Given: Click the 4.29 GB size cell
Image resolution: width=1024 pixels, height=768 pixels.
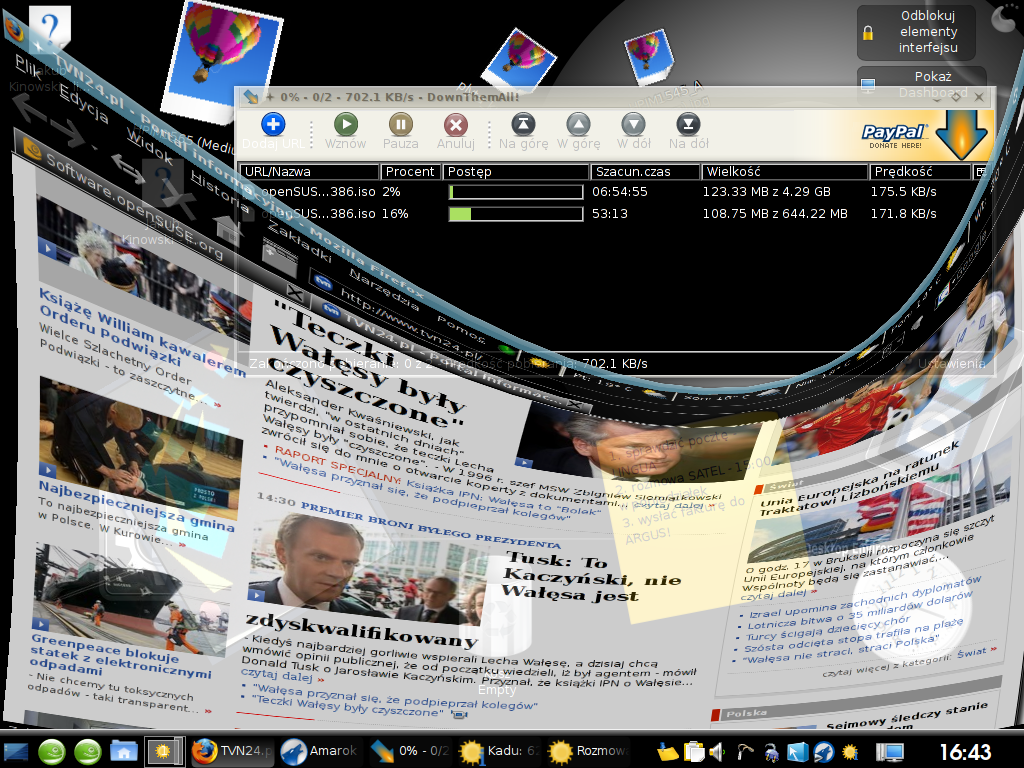Looking at the screenshot, I should (766, 192).
